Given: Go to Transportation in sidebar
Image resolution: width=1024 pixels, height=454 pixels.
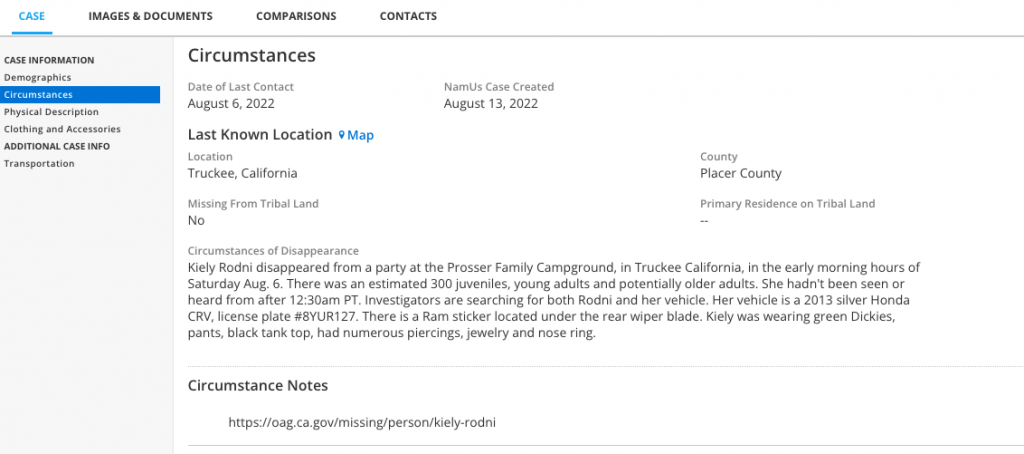Looking at the screenshot, I should click(x=39, y=163).
